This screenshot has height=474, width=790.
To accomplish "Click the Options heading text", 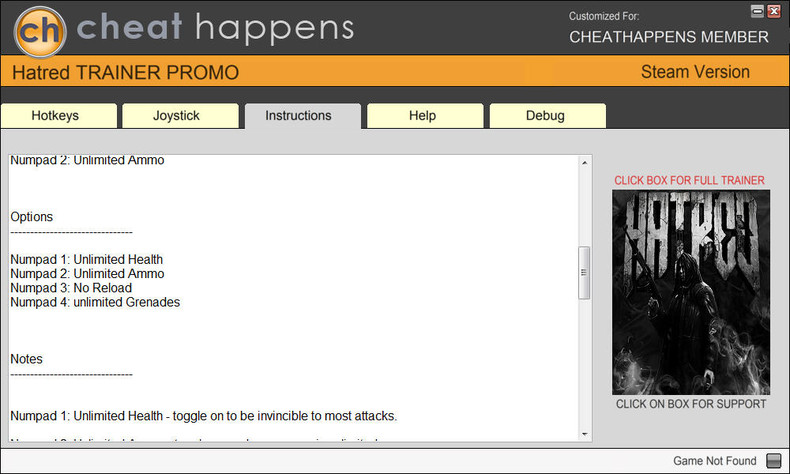I will 31,217.
